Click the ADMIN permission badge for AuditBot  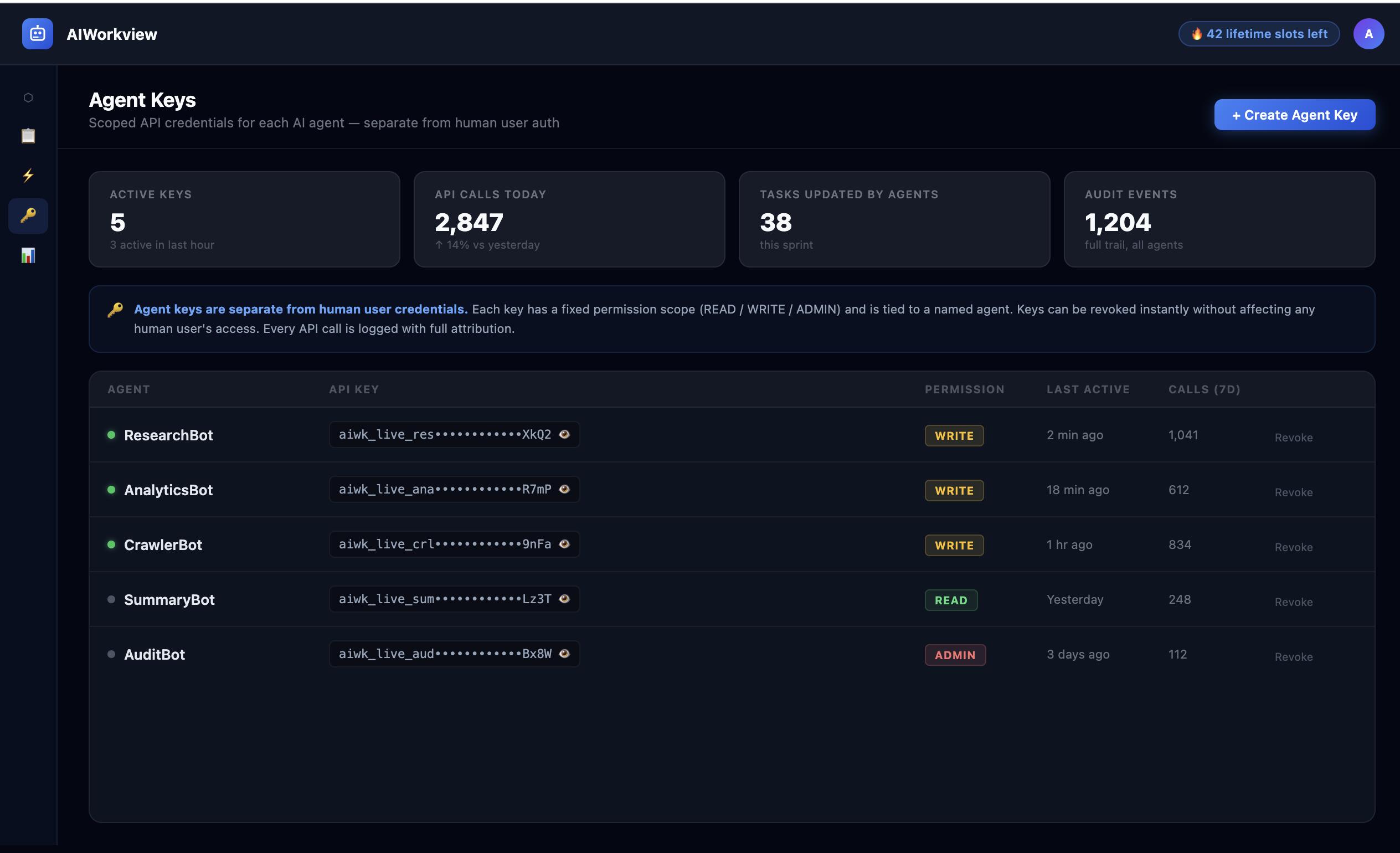tap(955, 655)
